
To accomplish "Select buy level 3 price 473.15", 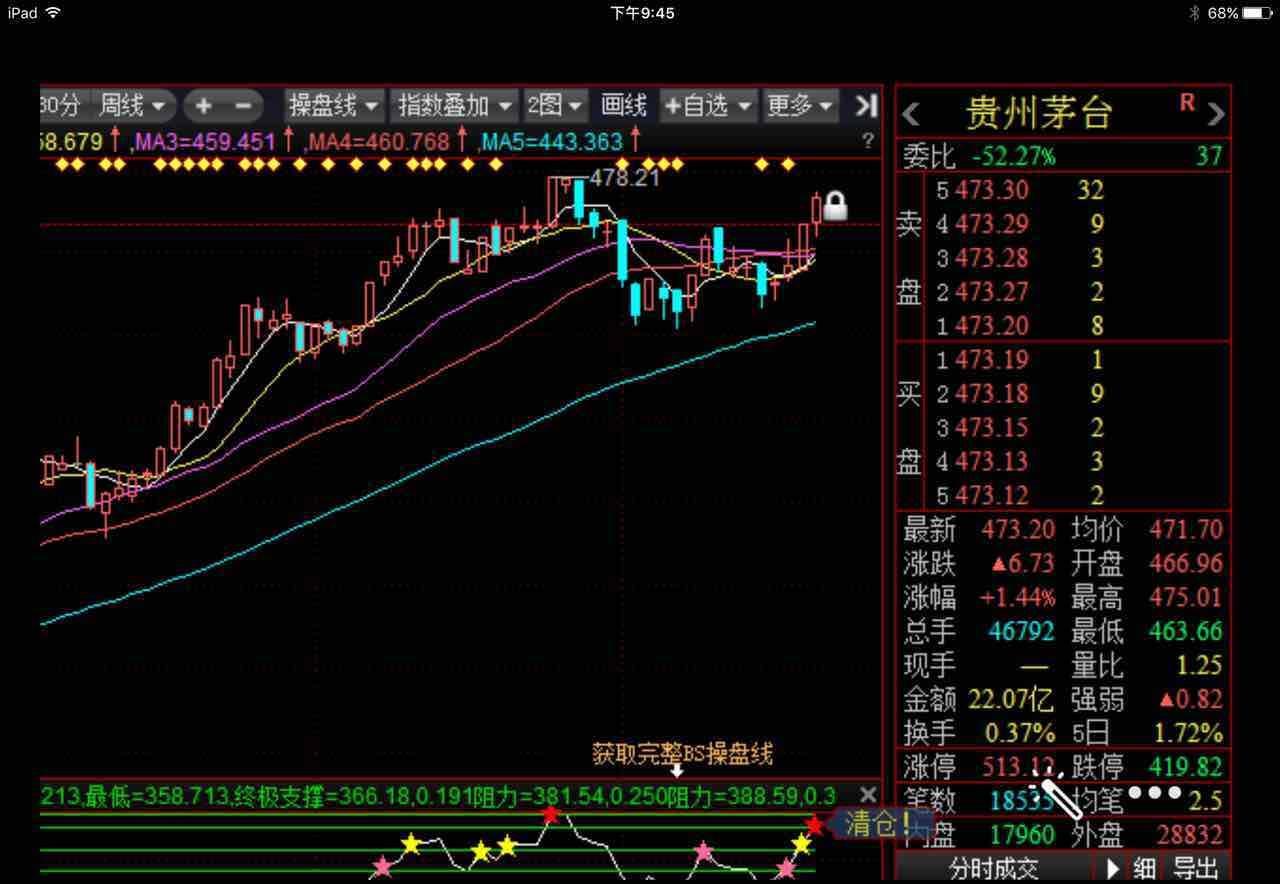I will coord(991,428).
